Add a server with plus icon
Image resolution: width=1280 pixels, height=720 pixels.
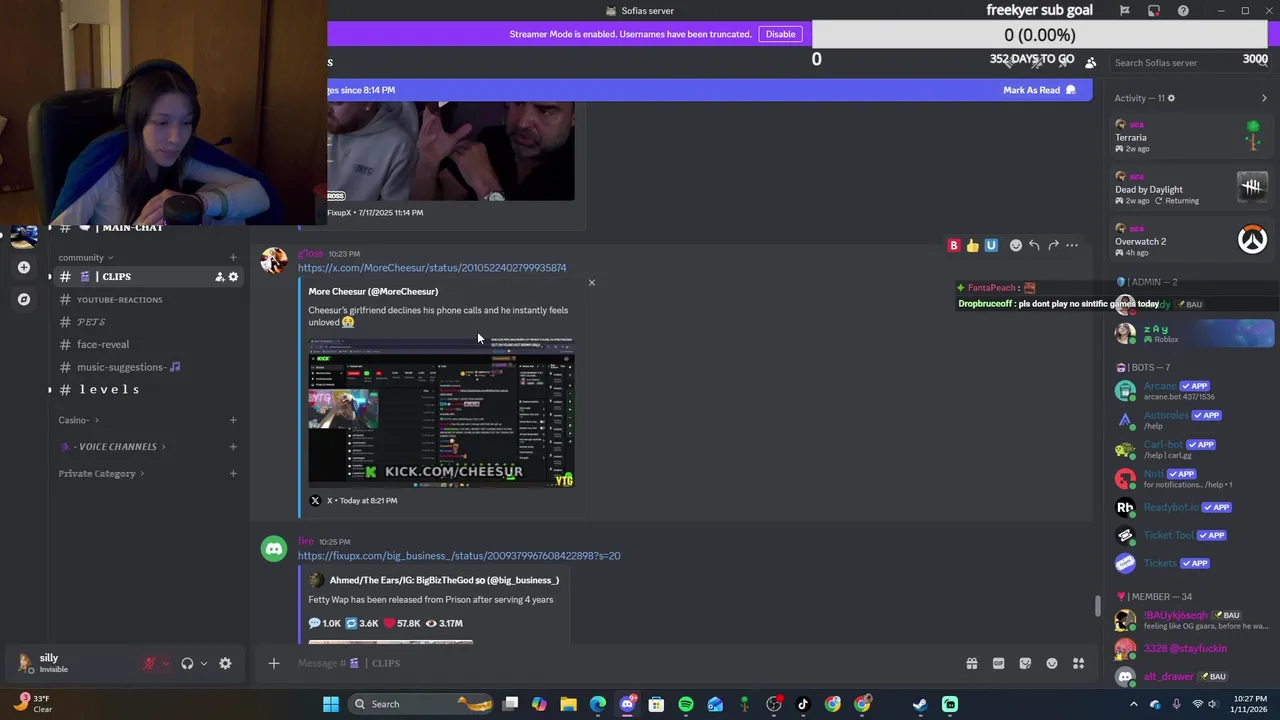coord(24,267)
